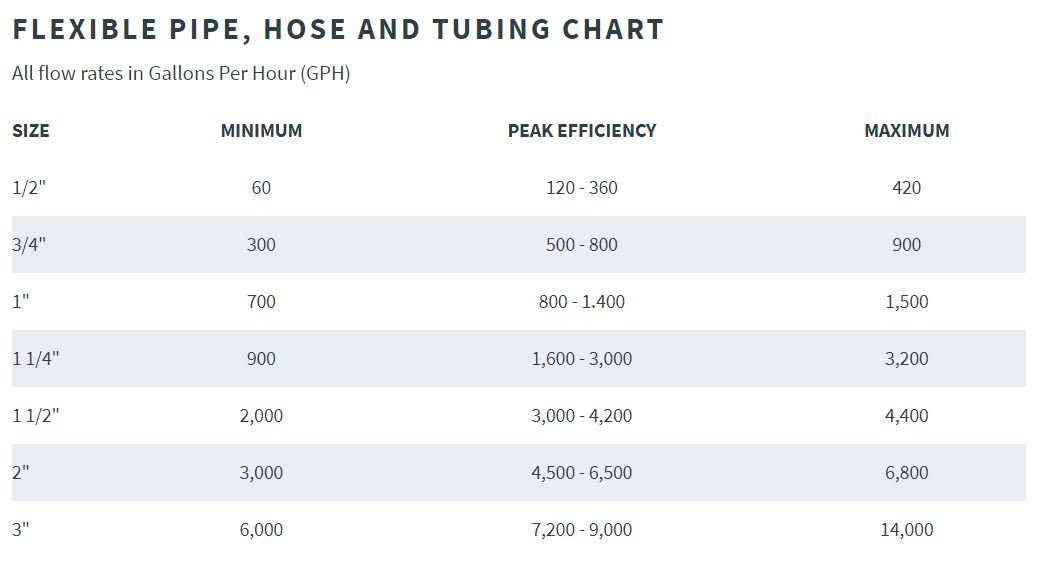Select the 6,800 maximum flow cell
1042x569 pixels.
[907, 473]
